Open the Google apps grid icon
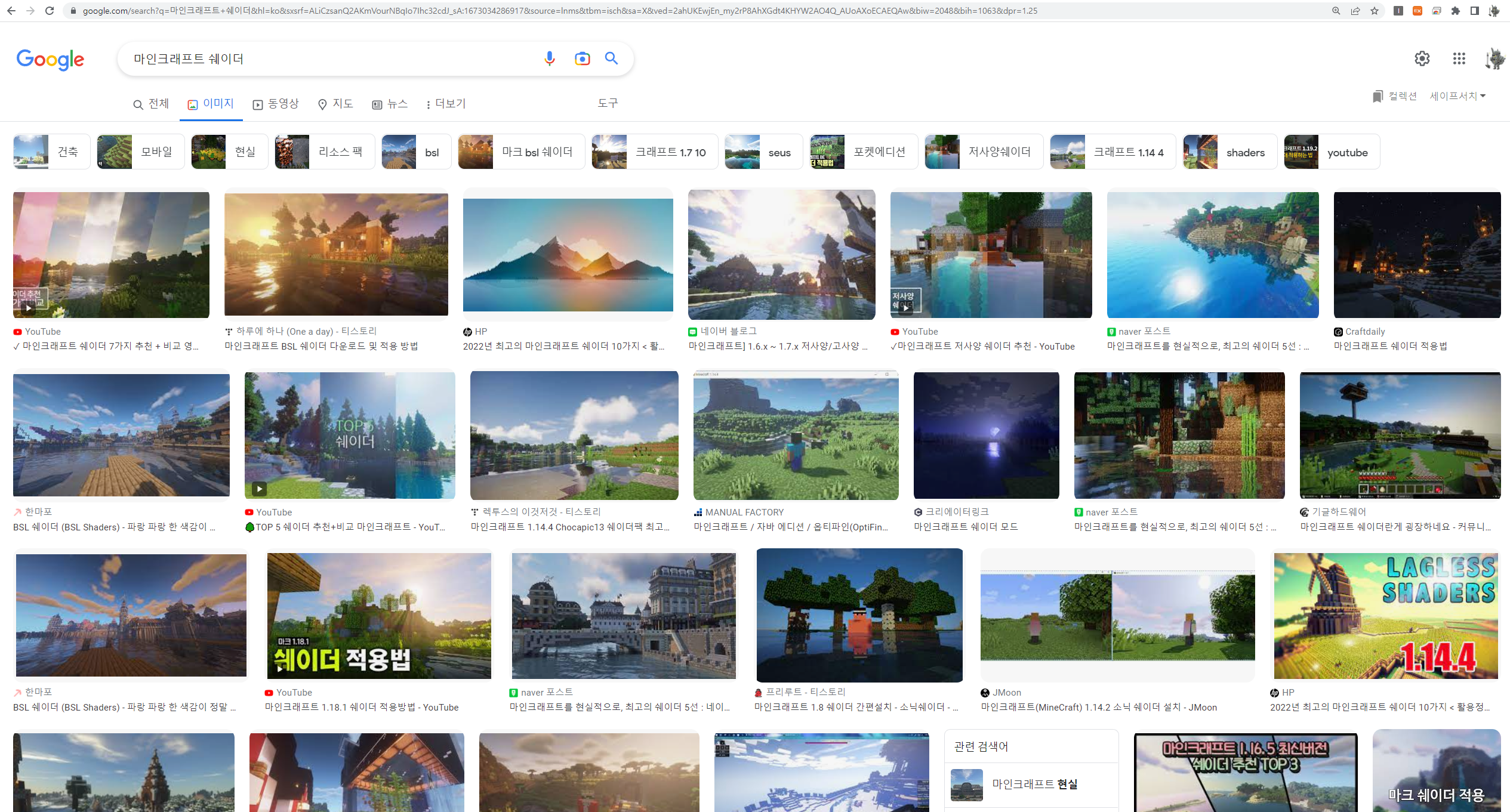Image resolution: width=1510 pixels, height=812 pixels. [x=1459, y=58]
